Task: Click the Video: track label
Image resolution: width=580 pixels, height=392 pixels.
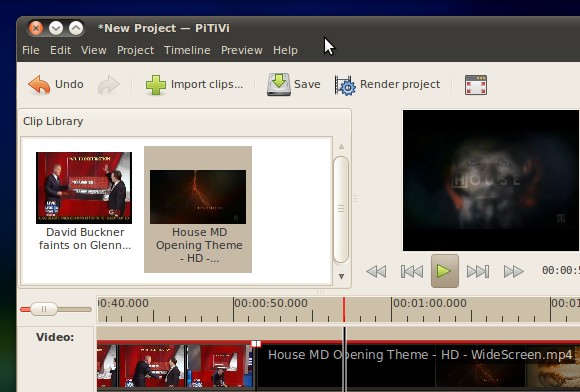Action: pos(55,337)
